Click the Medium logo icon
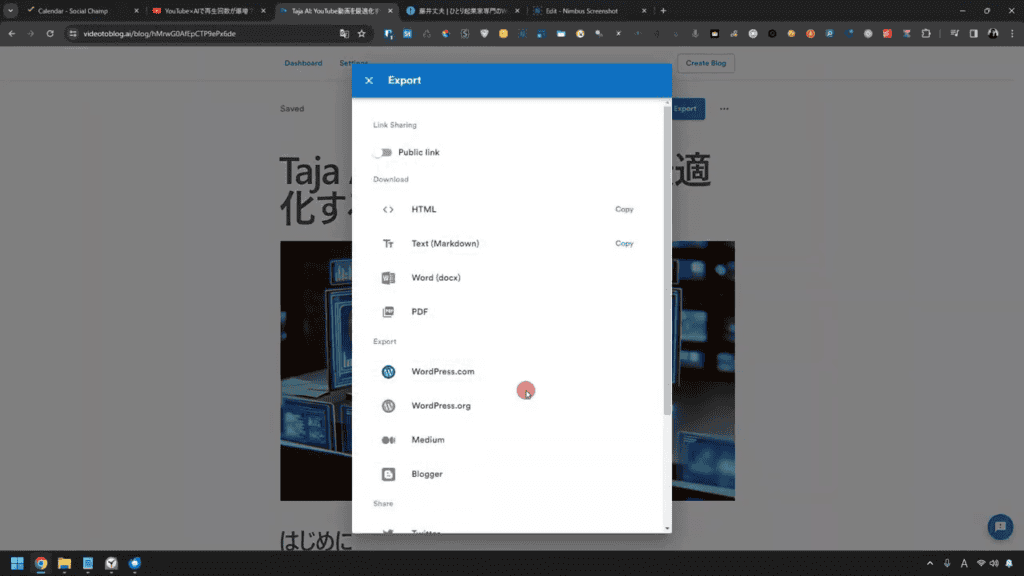This screenshot has width=1024, height=576. coord(388,440)
